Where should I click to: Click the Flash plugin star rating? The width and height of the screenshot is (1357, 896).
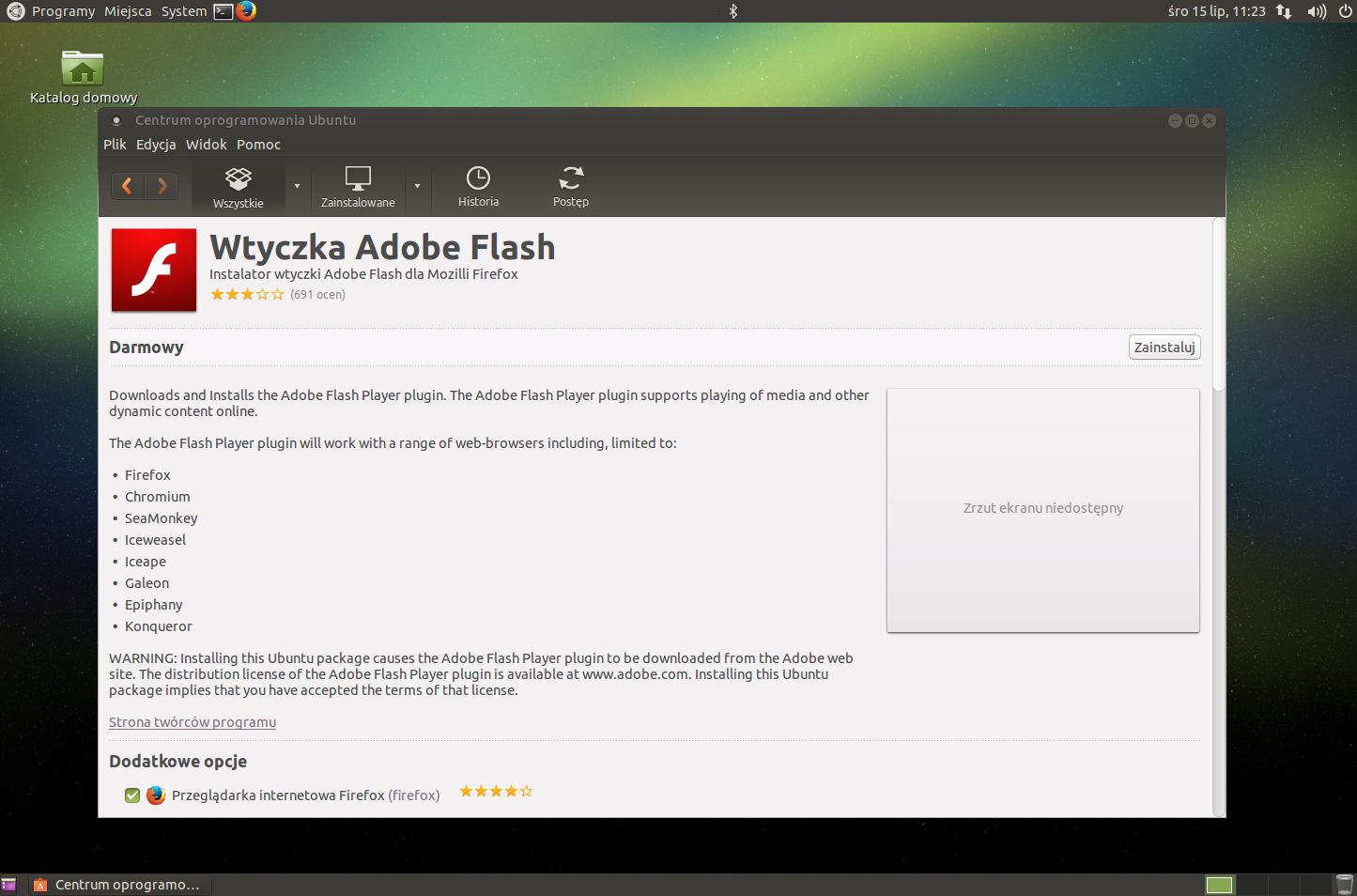coord(247,295)
